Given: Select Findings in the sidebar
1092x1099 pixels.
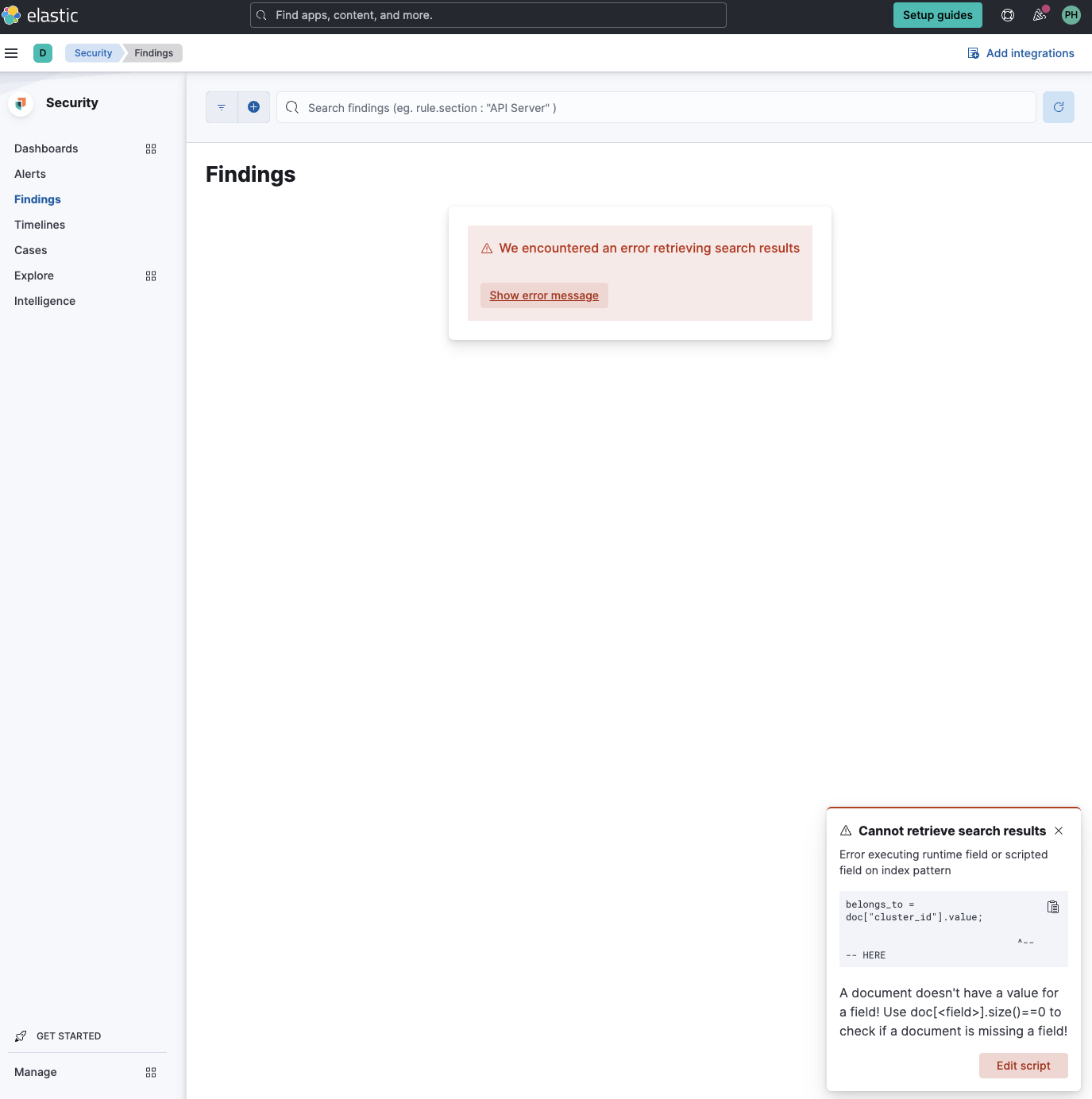Looking at the screenshot, I should (37, 199).
